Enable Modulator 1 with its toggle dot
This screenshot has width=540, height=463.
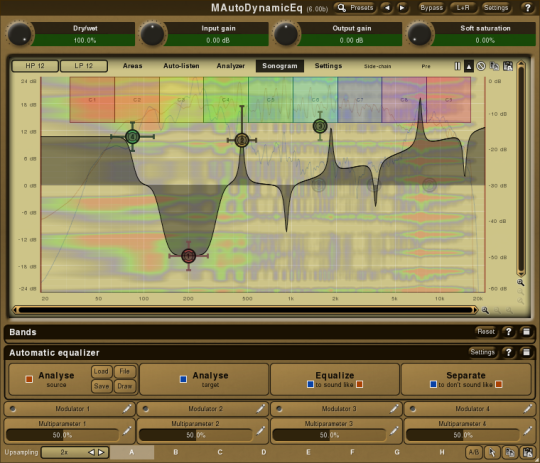tap(12, 409)
